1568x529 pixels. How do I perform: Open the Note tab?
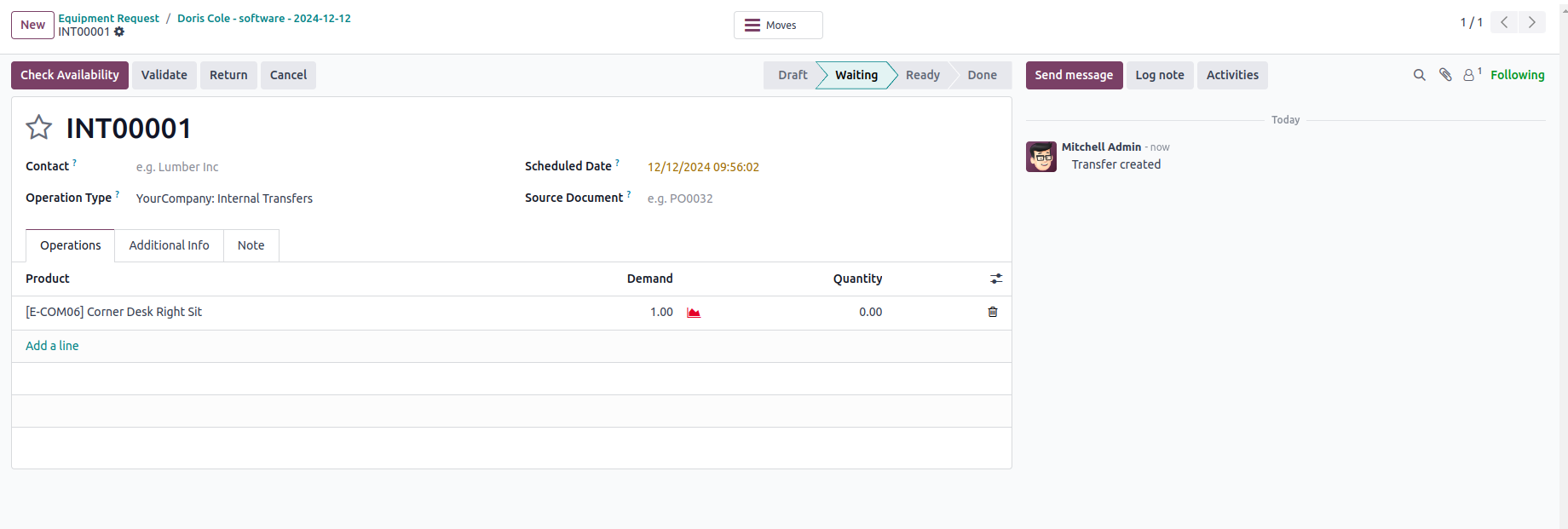[251, 245]
